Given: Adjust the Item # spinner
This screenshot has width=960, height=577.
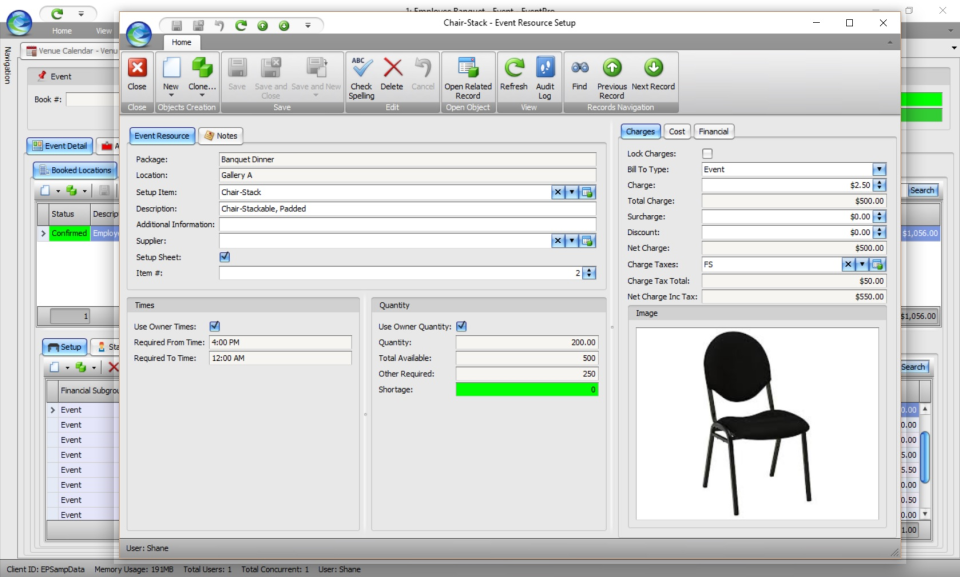Looking at the screenshot, I should click(589, 273).
